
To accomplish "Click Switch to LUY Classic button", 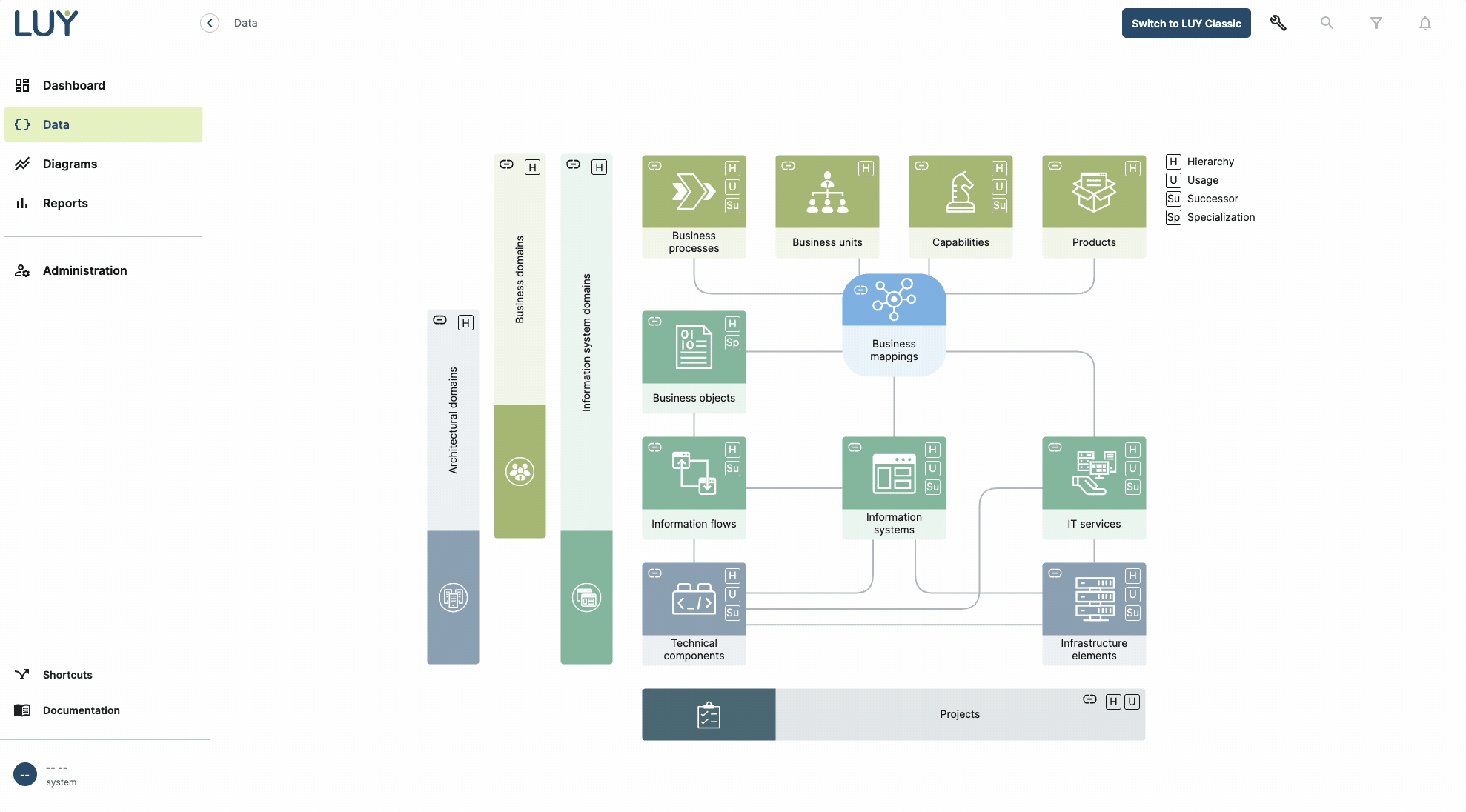I will click(x=1186, y=23).
